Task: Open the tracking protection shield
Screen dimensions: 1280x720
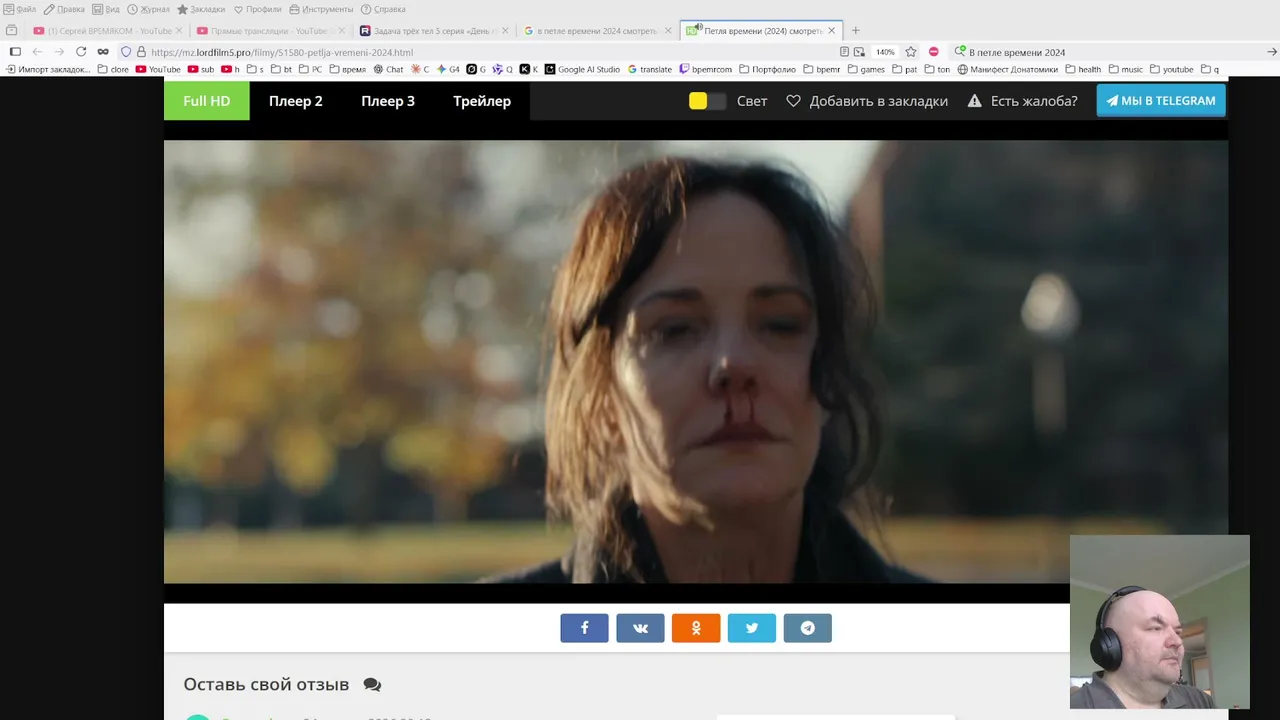Action: point(126,52)
